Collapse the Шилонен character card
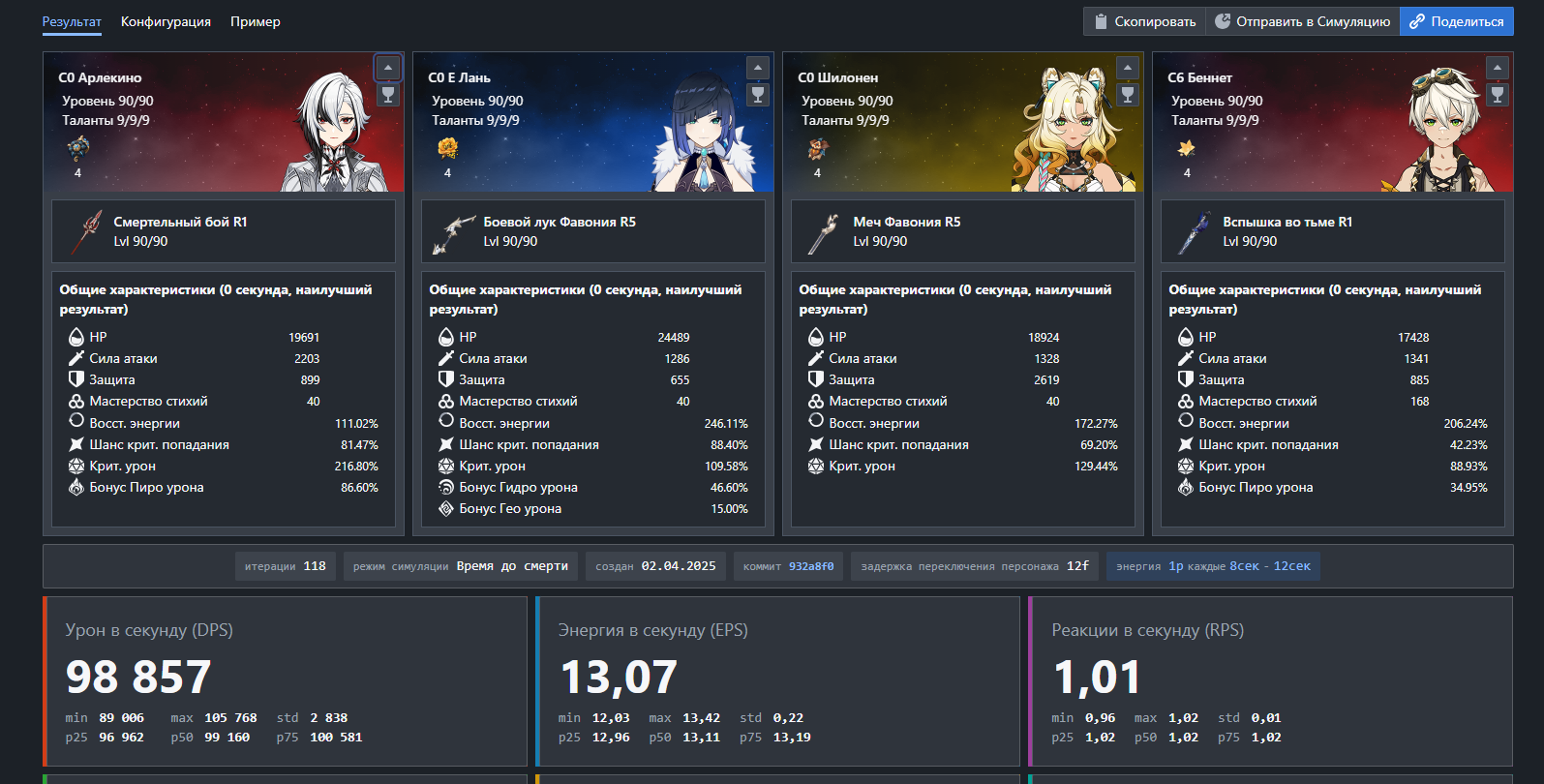Image resolution: width=1544 pixels, height=784 pixels. tap(1128, 68)
